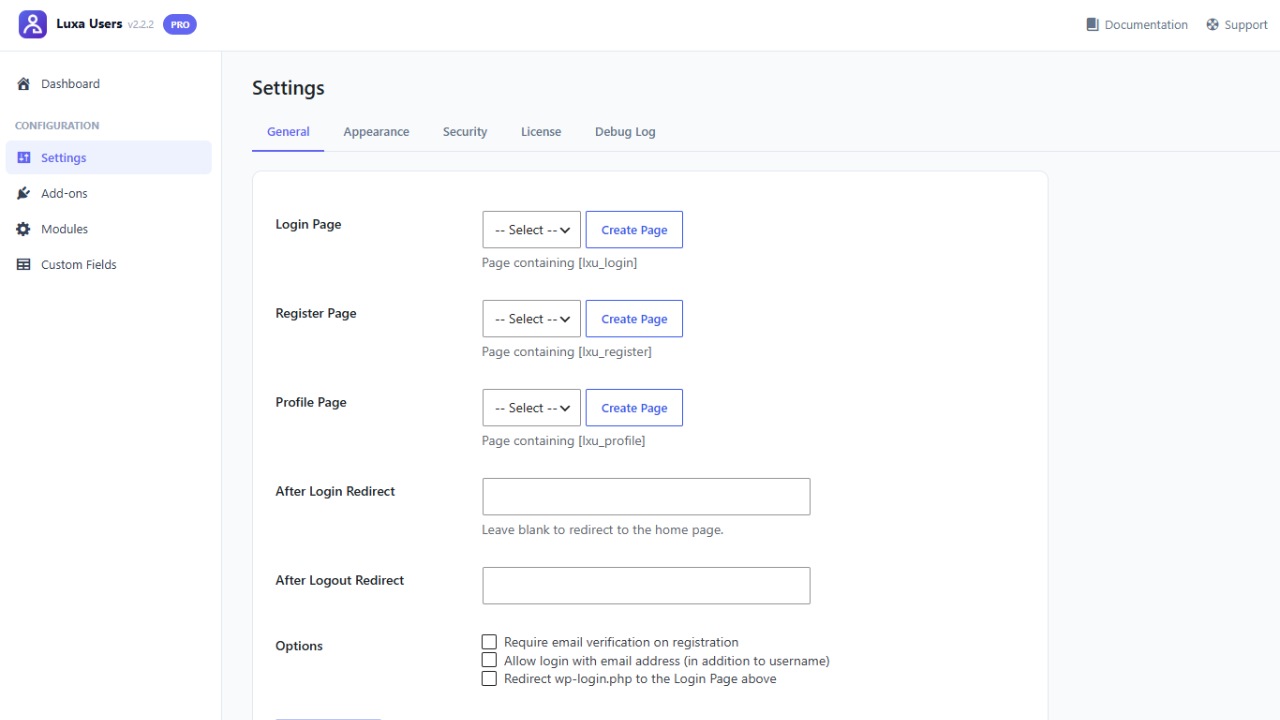Toggle allow login with email address
Viewport: 1280px width, 720px height.
(489, 660)
